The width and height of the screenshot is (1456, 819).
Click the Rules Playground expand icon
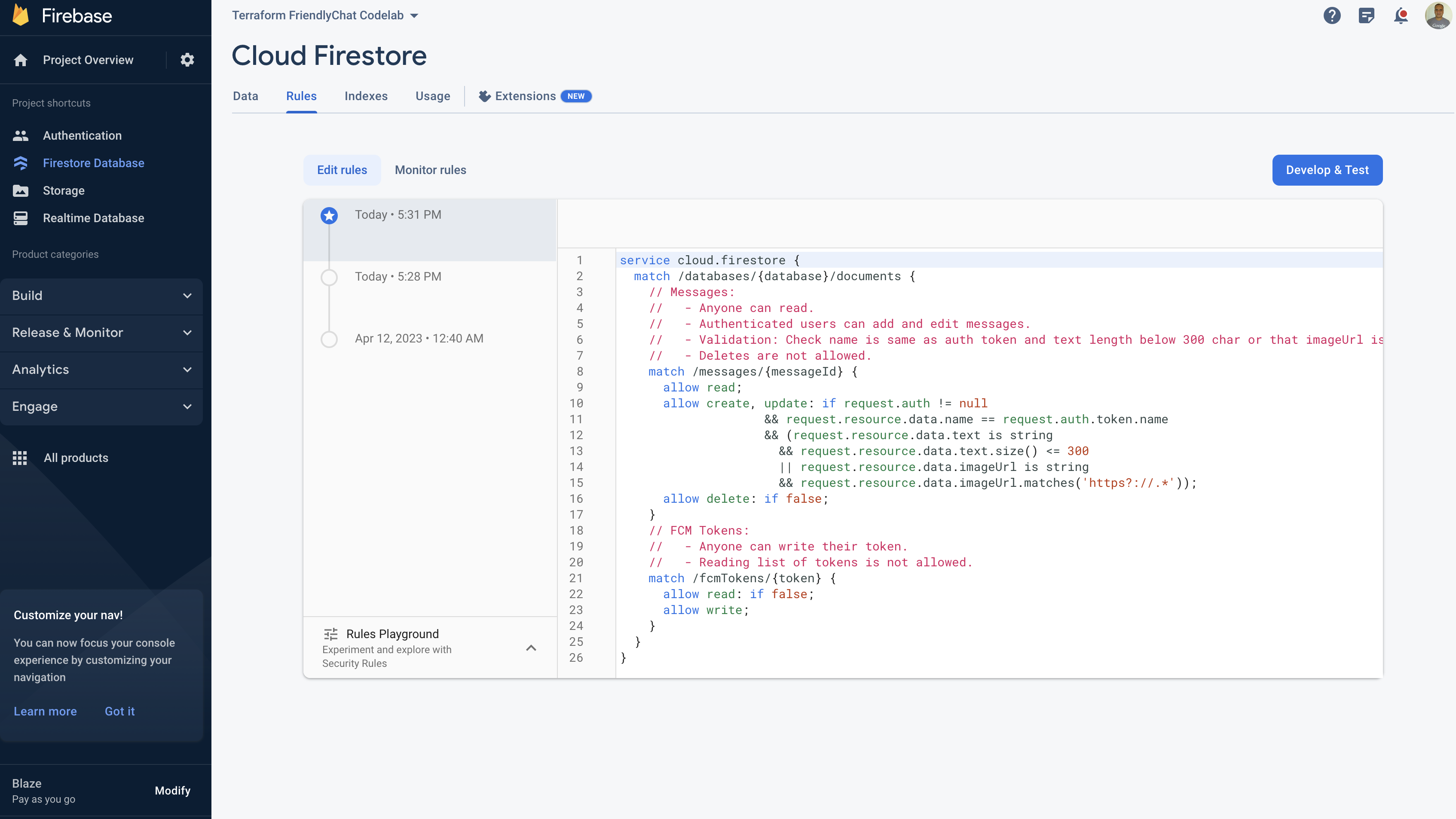coord(531,647)
